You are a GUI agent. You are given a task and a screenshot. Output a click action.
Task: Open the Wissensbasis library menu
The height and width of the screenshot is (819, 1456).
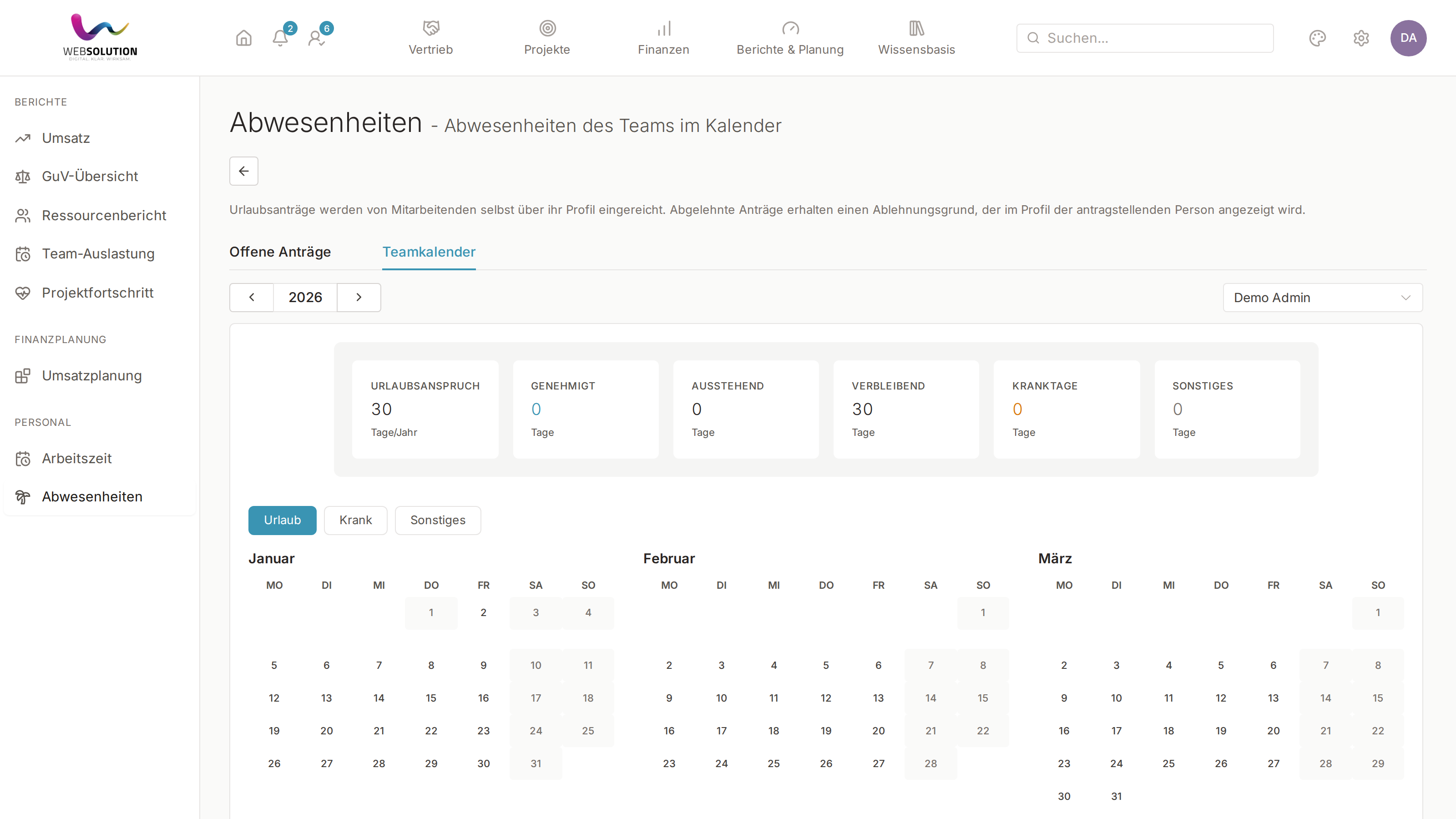pyautogui.click(x=916, y=38)
